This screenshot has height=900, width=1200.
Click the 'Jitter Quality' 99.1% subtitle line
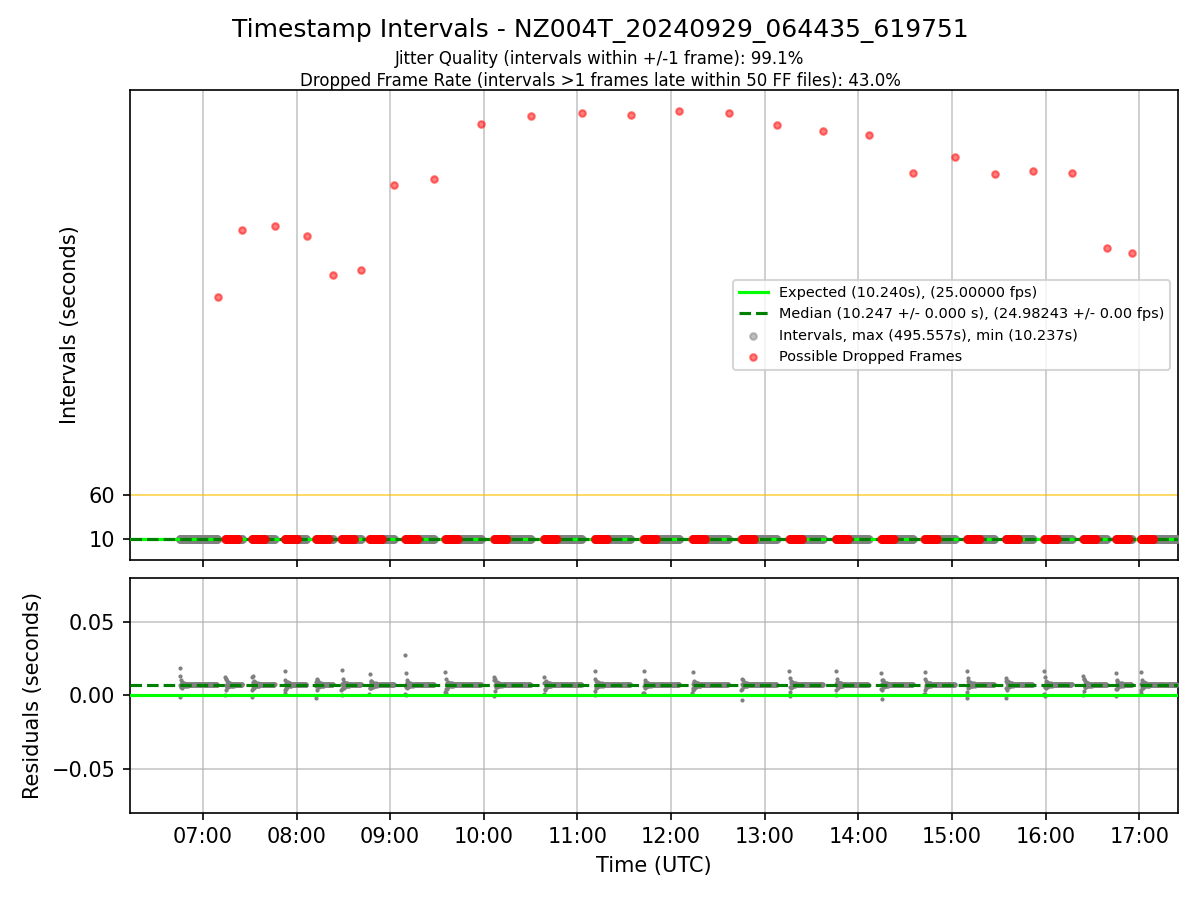[x=599, y=58]
